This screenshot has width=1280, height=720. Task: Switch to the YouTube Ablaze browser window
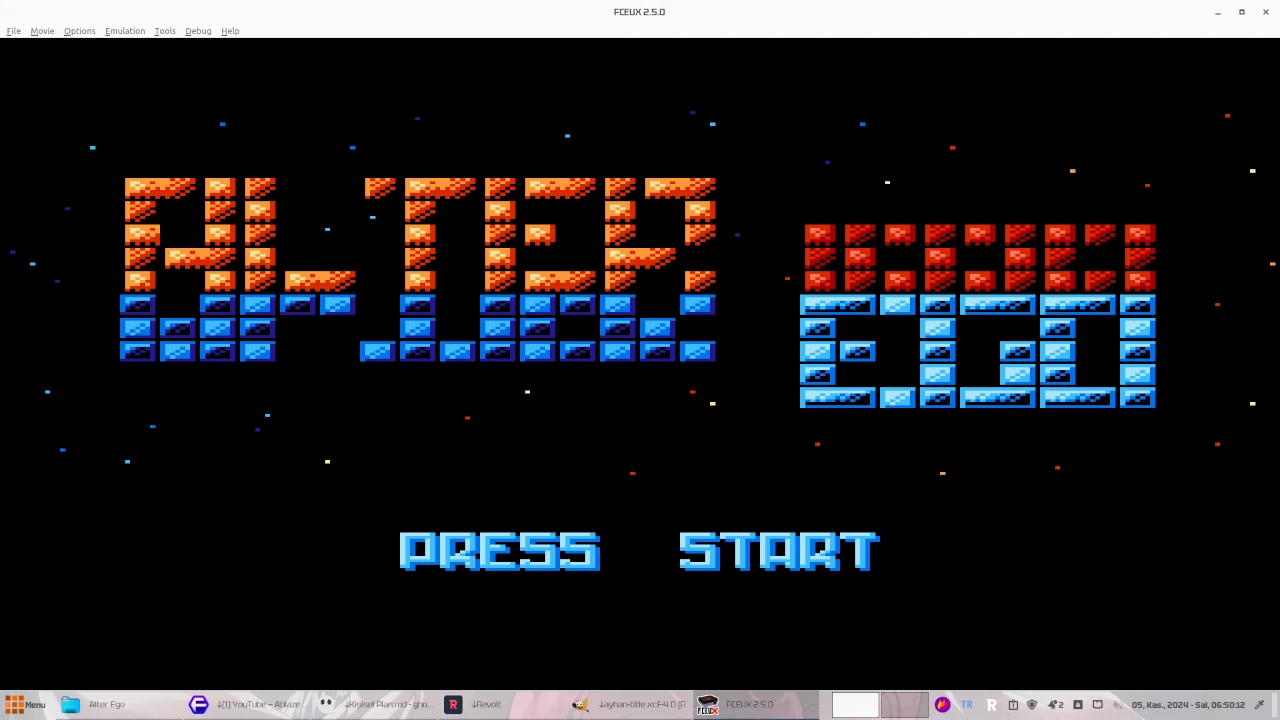click(245, 705)
